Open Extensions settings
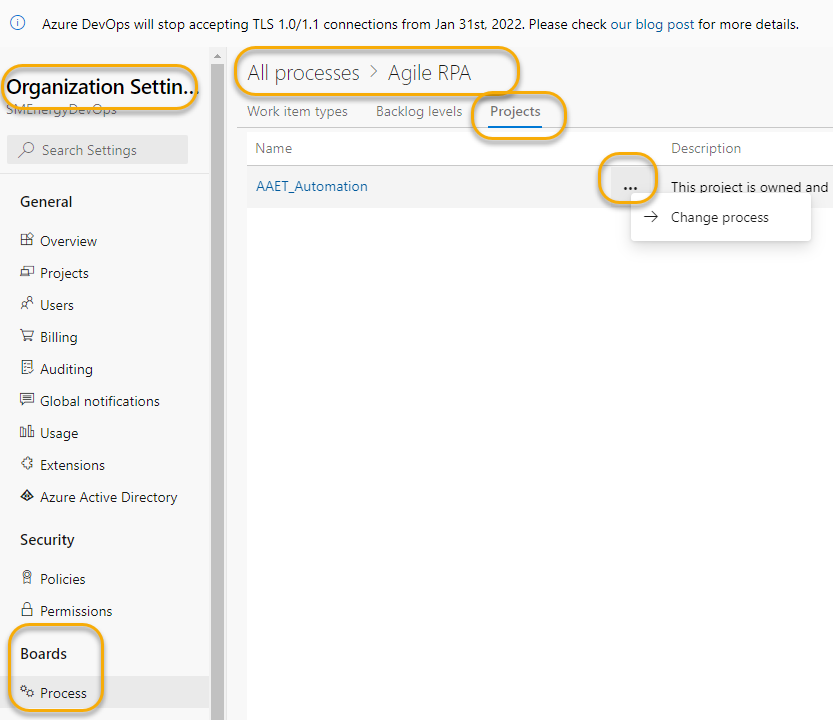The width and height of the screenshot is (833, 720). (x=72, y=465)
